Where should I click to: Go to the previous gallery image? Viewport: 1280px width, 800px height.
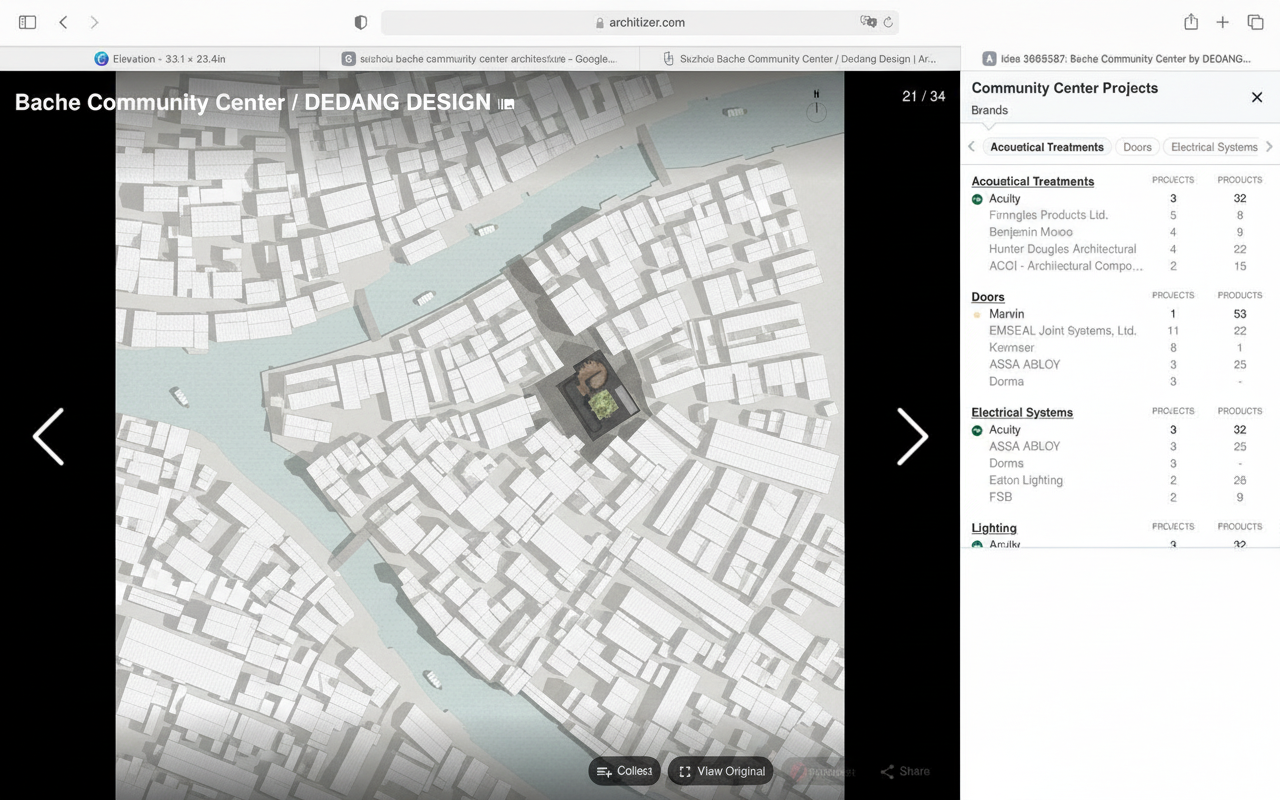click(x=48, y=437)
